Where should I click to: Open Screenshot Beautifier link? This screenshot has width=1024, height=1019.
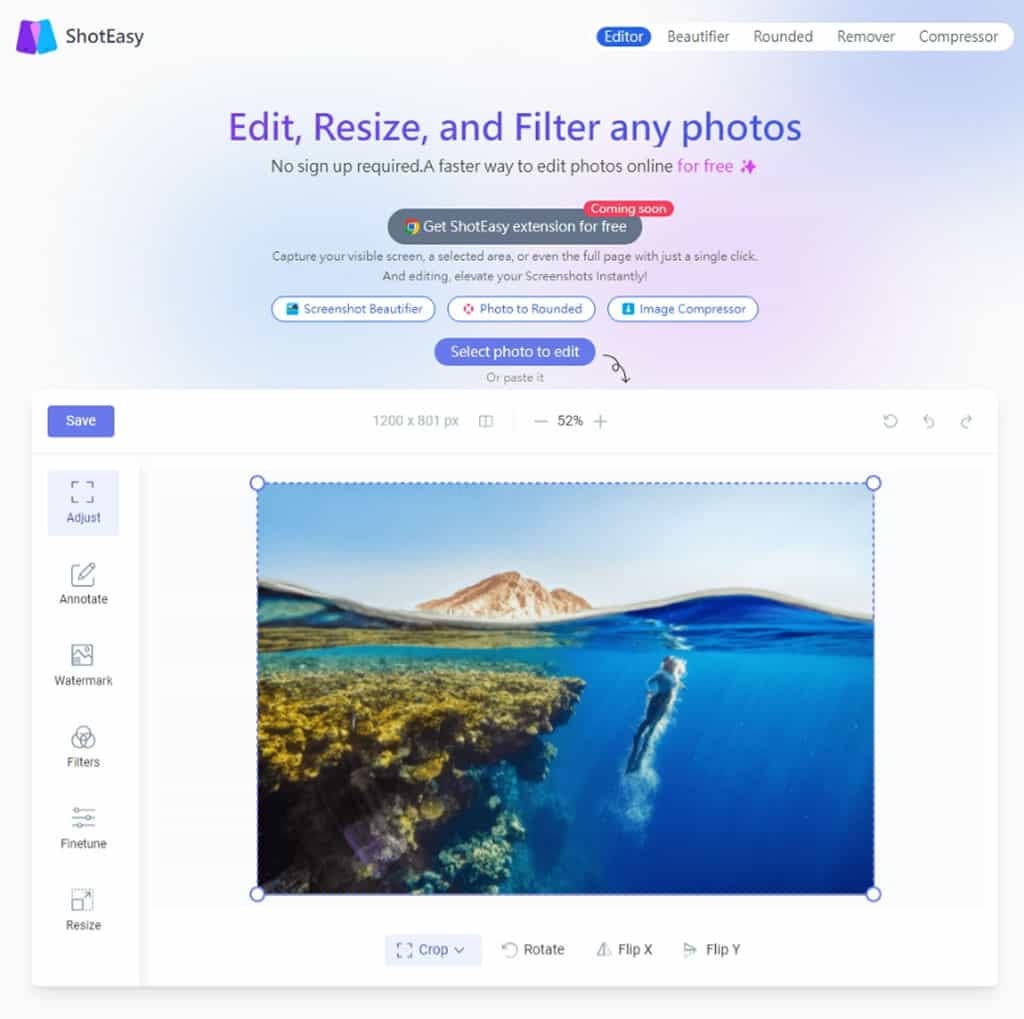tap(353, 309)
